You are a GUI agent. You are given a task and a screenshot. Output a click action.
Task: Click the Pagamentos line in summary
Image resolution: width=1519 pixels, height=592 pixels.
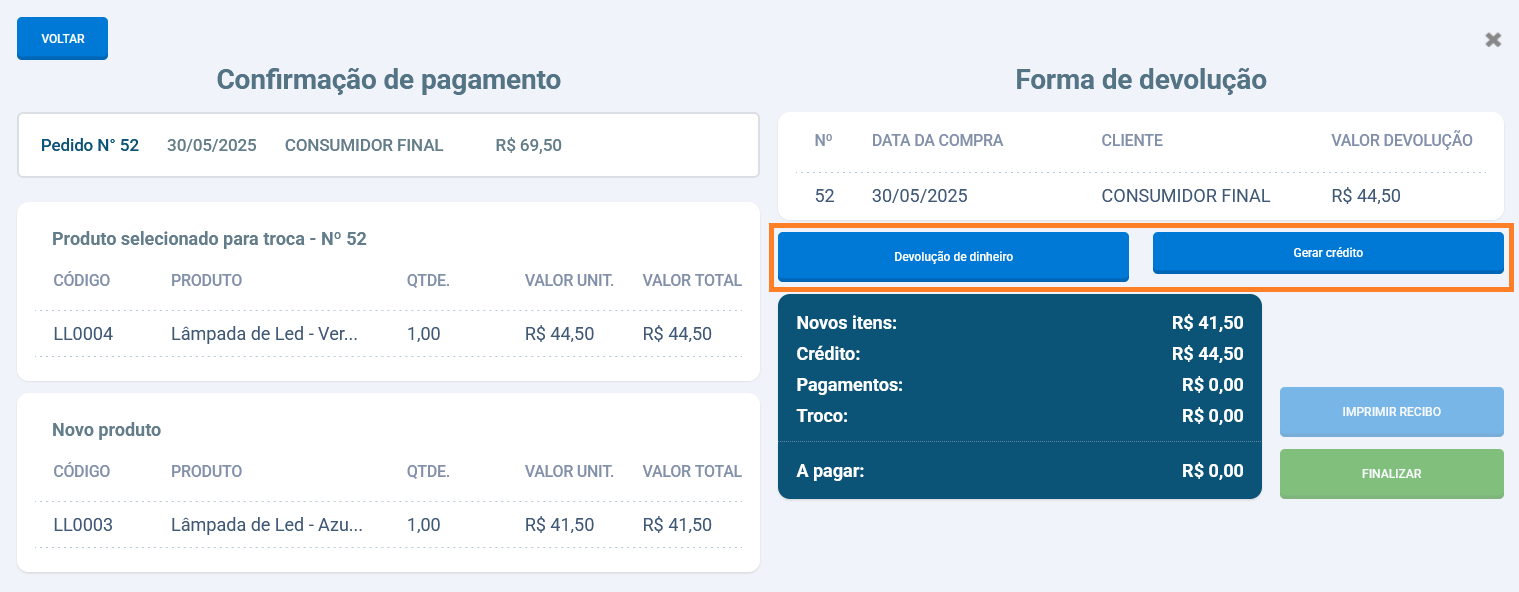click(1019, 385)
